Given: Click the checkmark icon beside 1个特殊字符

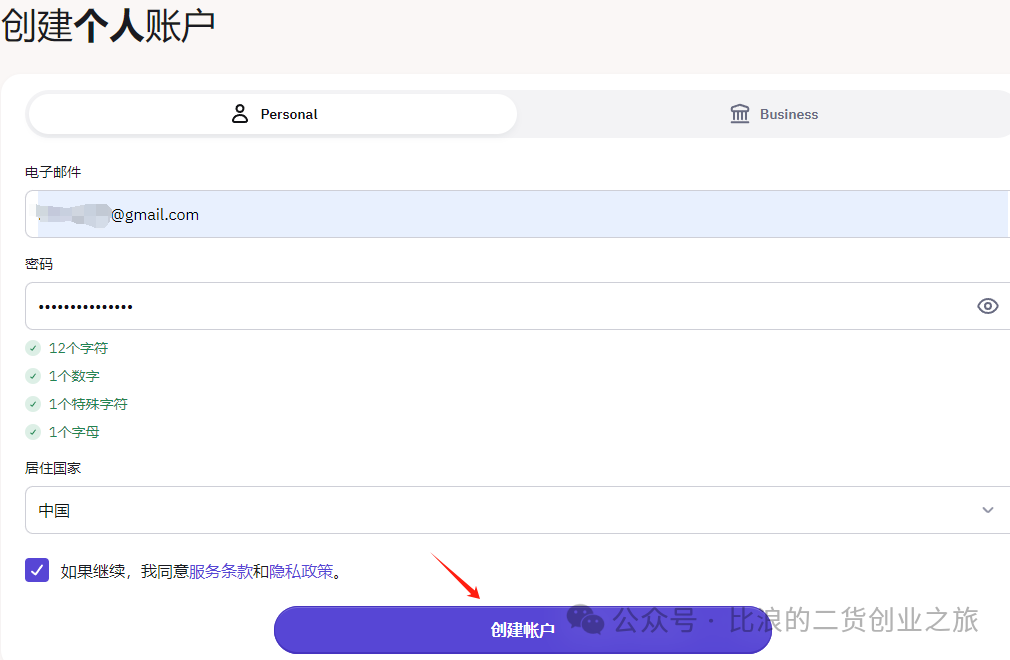Looking at the screenshot, I should 33,405.
